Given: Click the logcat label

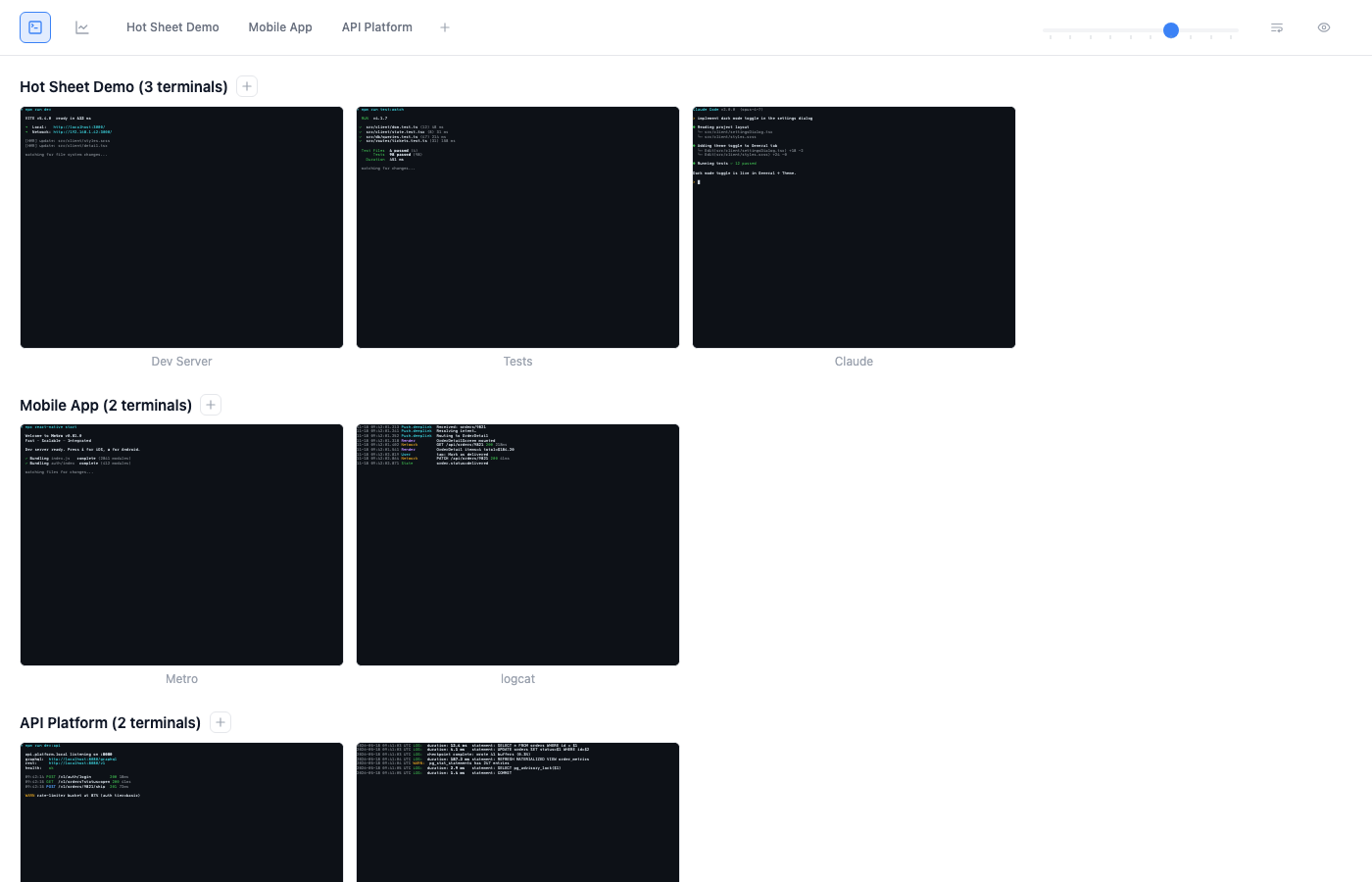Looking at the screenshot, I should click(x=518, y=679).
